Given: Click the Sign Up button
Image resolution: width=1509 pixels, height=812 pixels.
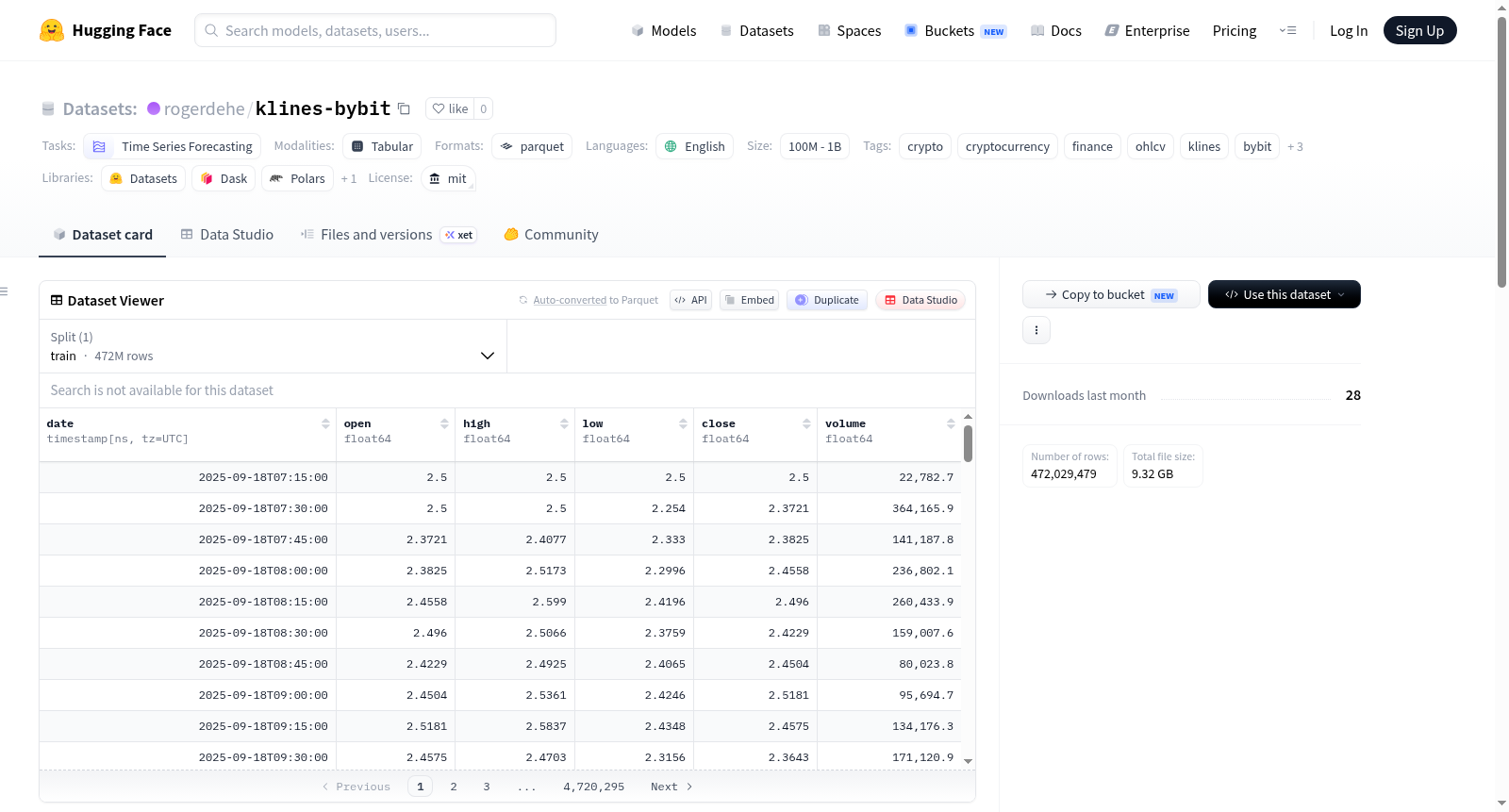Looking at the screenshot, I should coord(1420,30).
